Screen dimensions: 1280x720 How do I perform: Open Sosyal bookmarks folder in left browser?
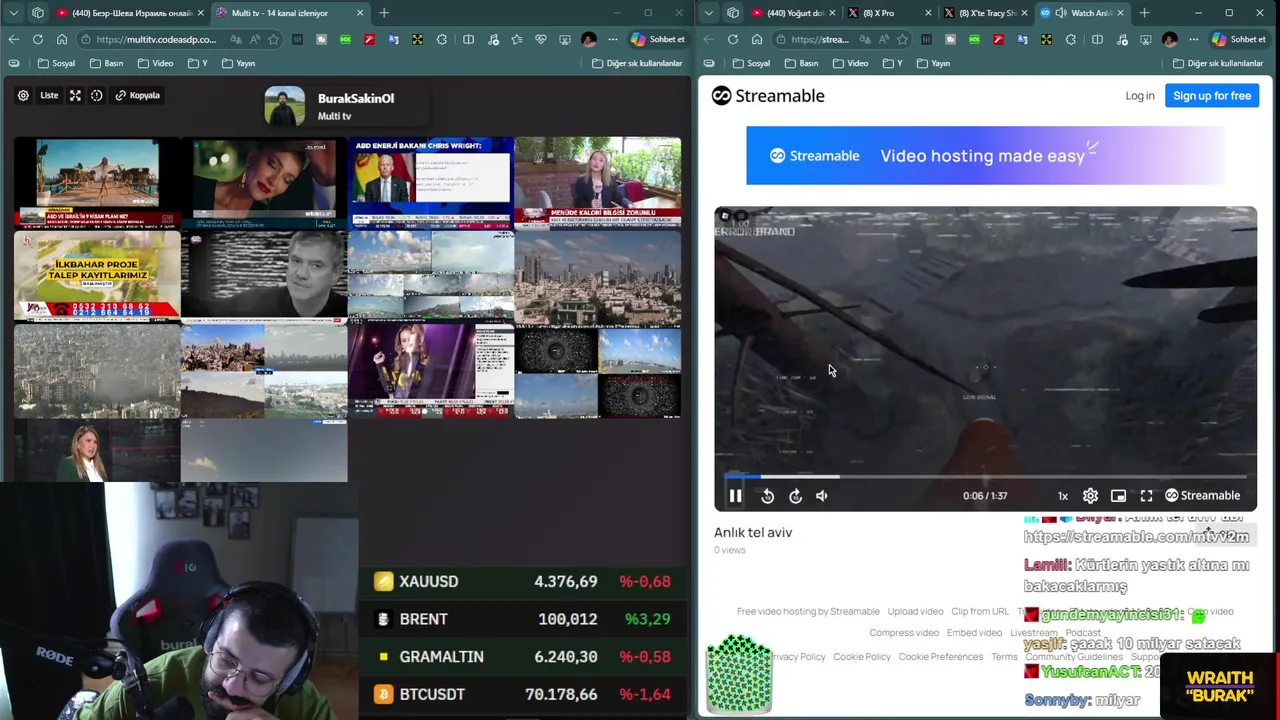pos(56,63)
